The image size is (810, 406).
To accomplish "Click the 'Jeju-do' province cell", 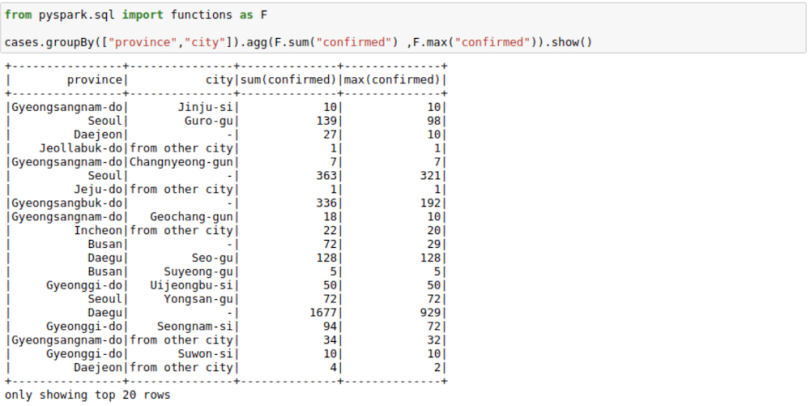I will 98,190.
